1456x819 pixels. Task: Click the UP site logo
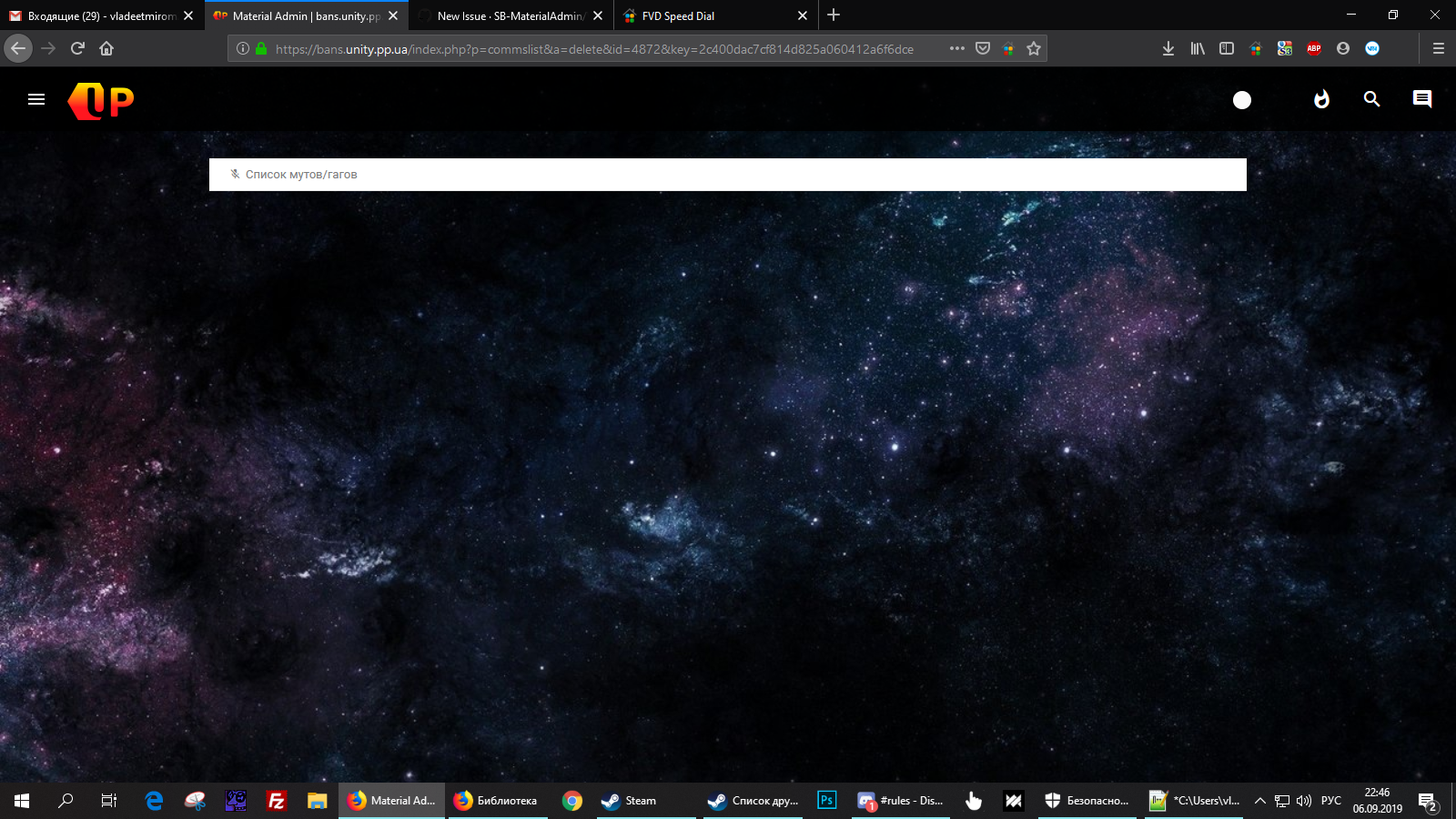[101, 100]
